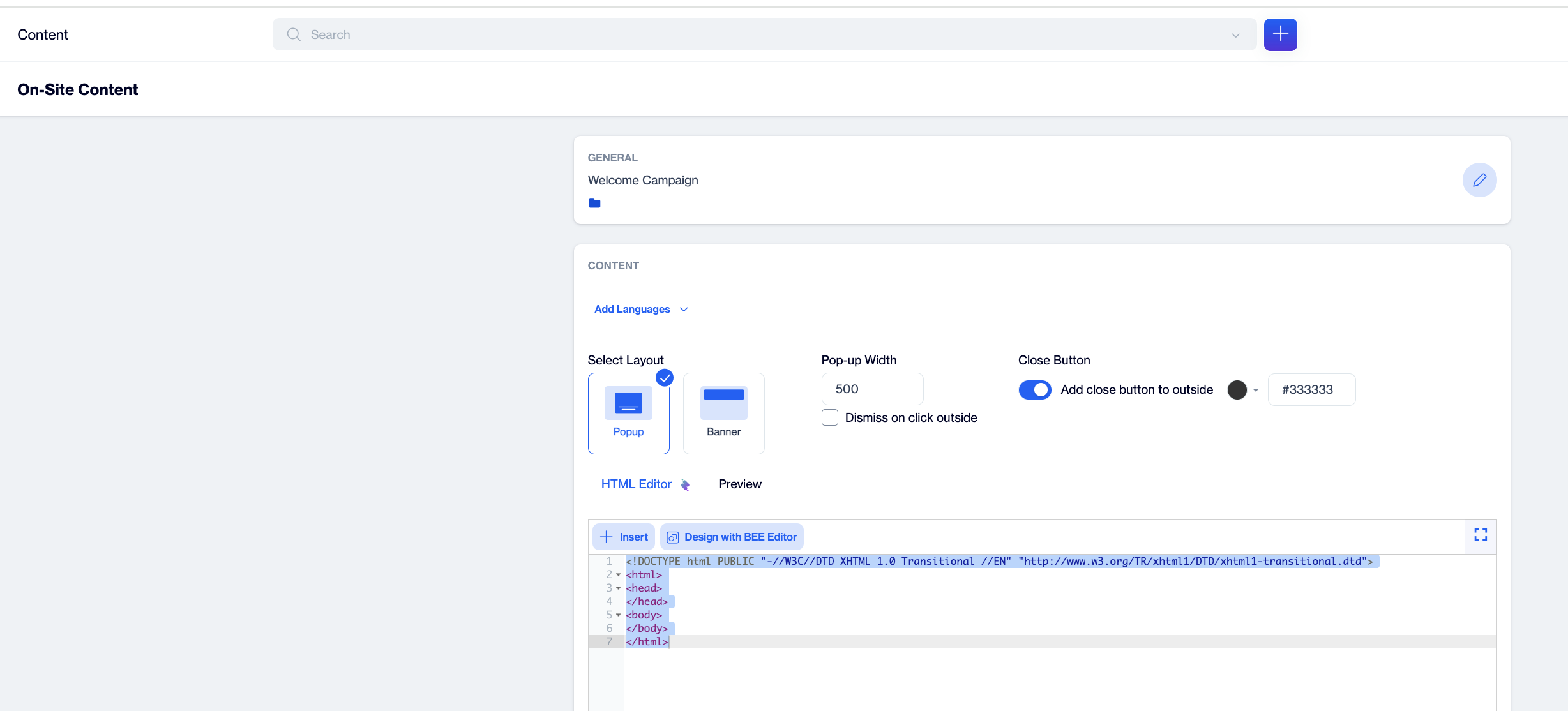Enable Dismiss on click outside checkbox

[829, 417]
